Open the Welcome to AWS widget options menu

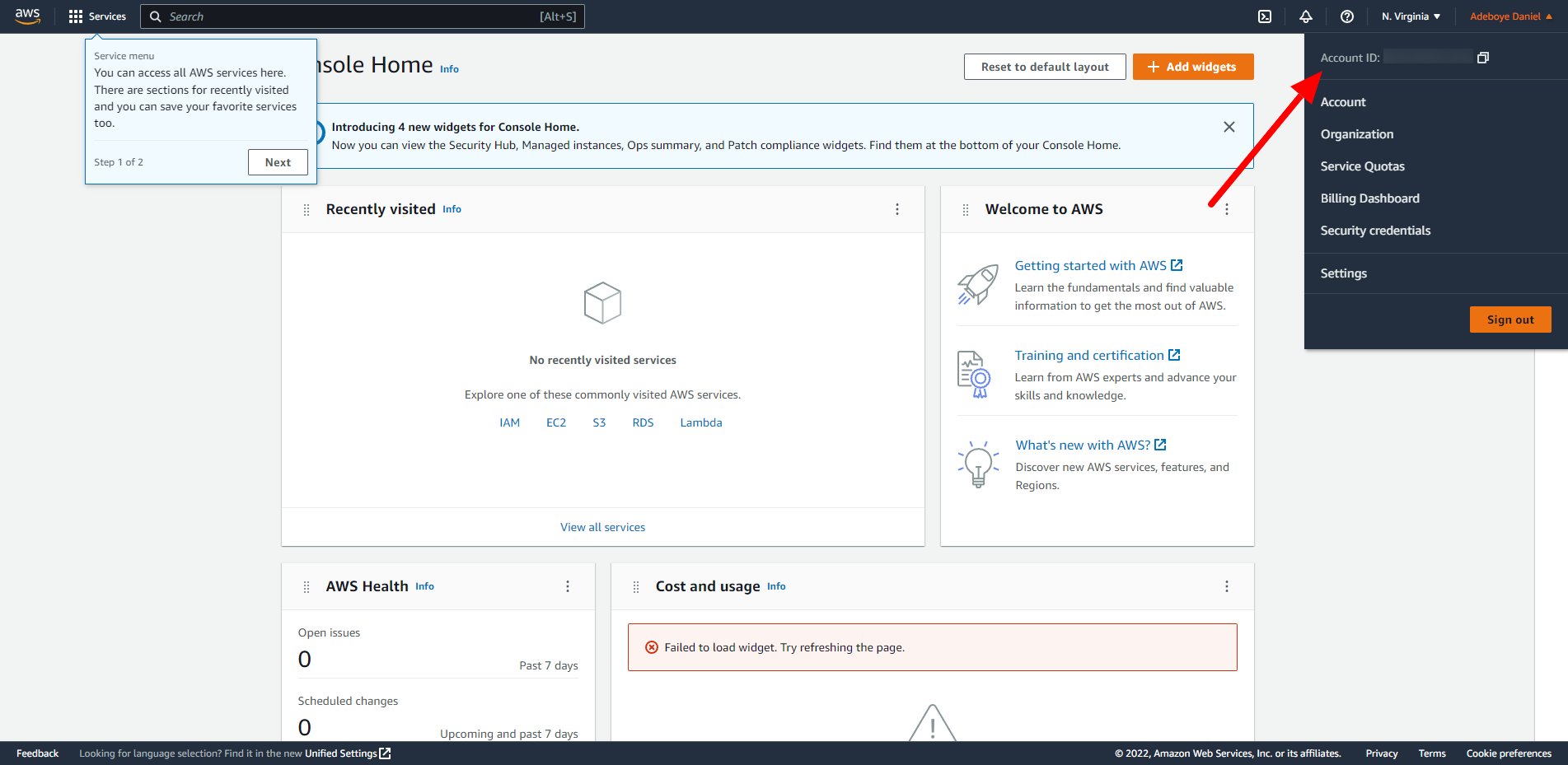(1227, 209)
